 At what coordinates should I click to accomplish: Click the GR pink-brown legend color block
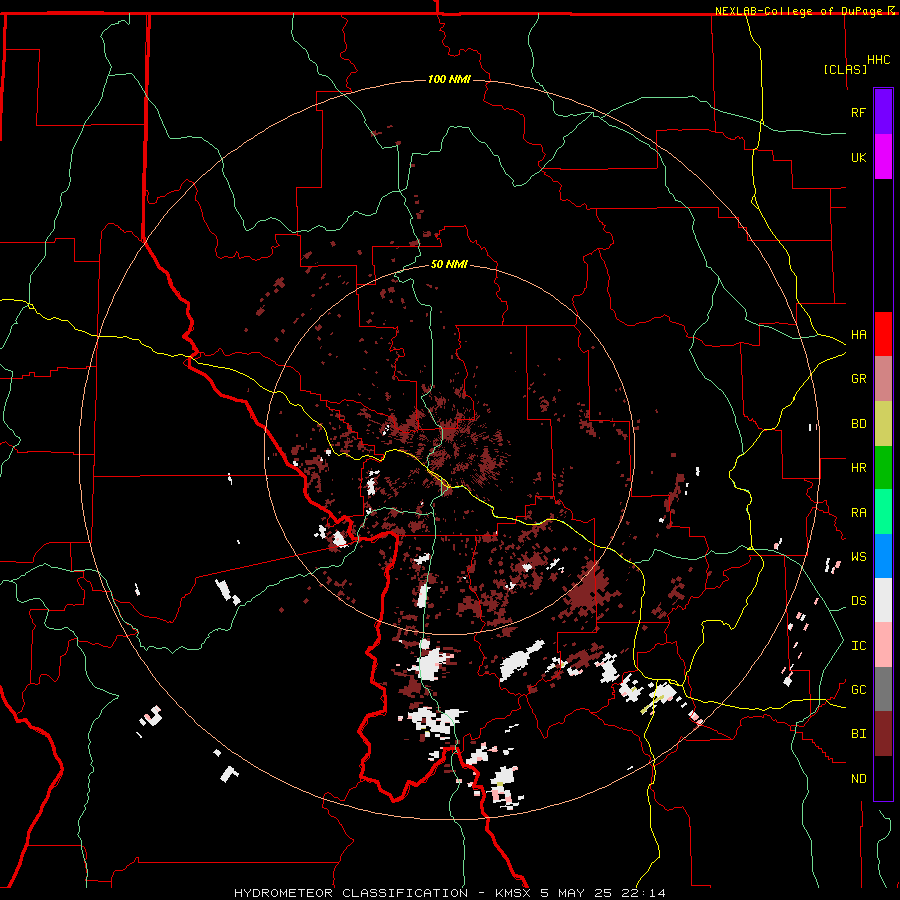tap(883, 379)
